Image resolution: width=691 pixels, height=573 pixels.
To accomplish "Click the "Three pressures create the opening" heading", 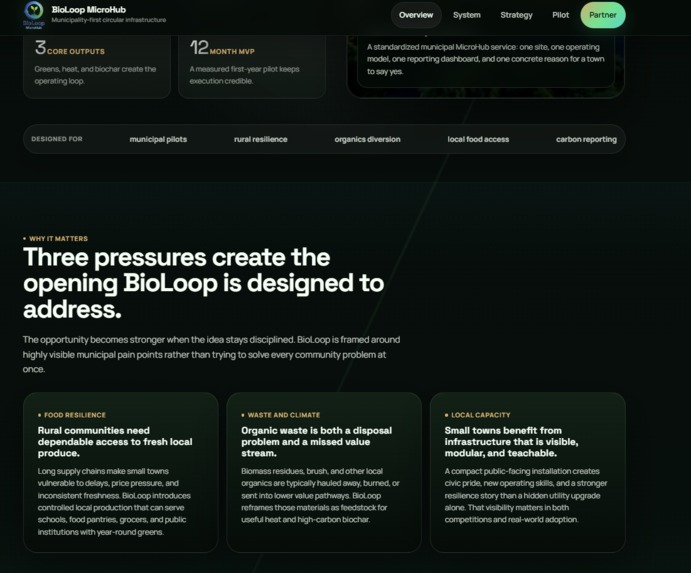I will tap(204, 283).
